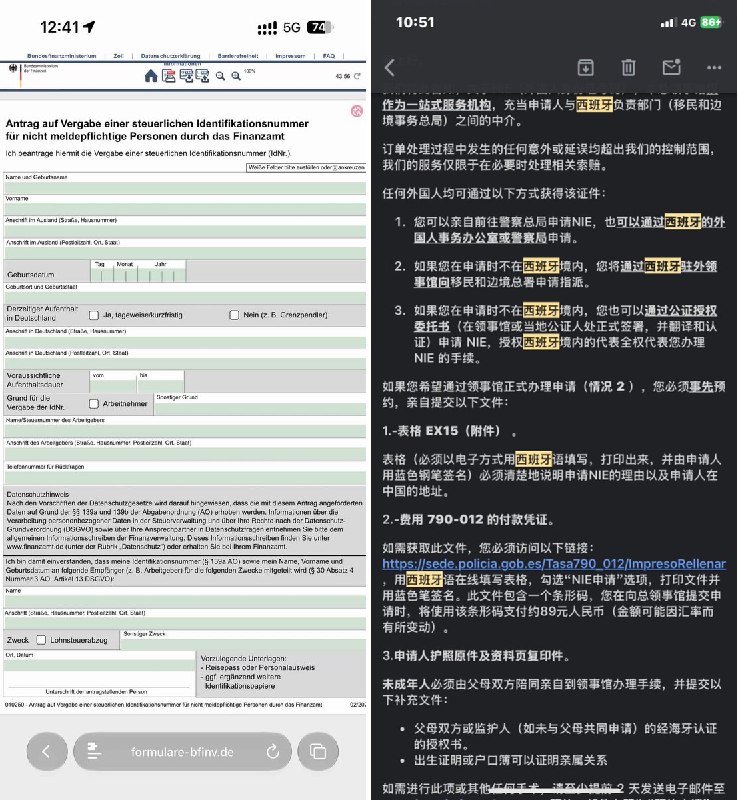Mark email as unread with the envelope icon
Screen dimensions: 738x800
672,67
